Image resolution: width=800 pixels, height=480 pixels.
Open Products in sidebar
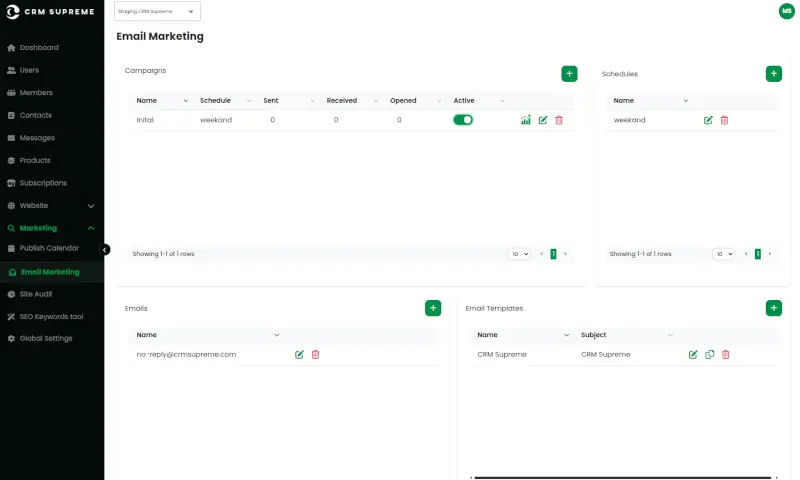click(29, 160)
